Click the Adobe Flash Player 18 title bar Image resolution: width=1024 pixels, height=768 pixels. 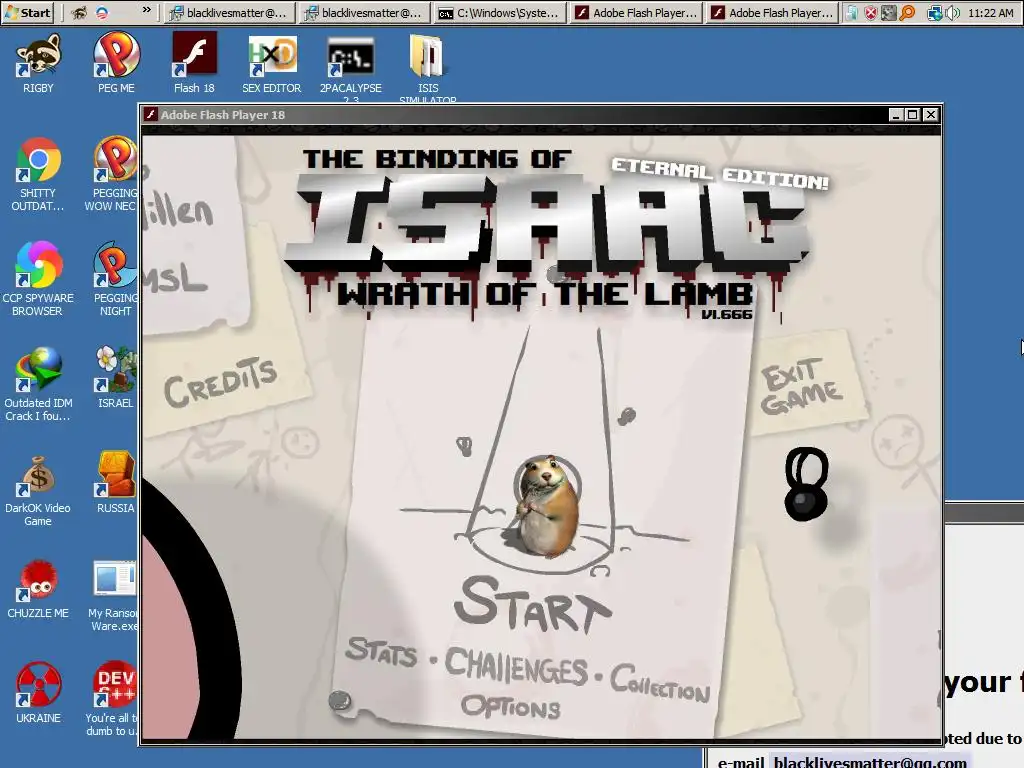516,114
